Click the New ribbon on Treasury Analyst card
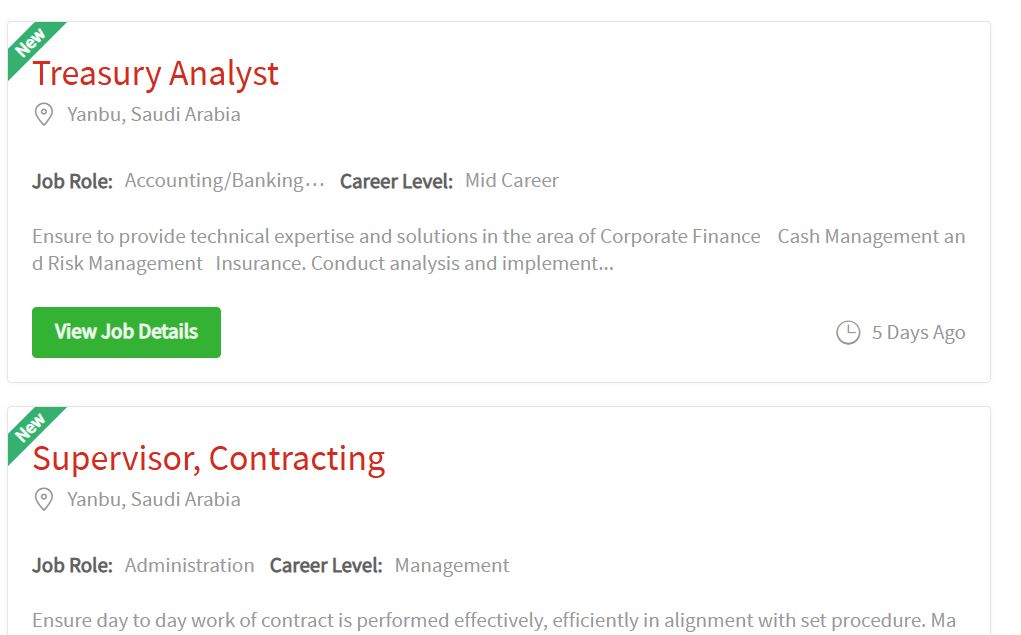The height and width of the screenshot is (635, 1021). [x=31, y=44]
